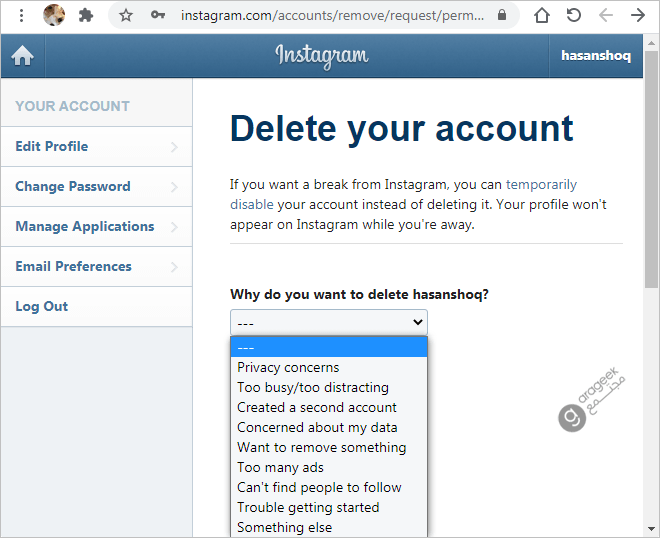This screenshot has height=538, width=660.
Task: Bookmark page with the star icon
Action: [x=125, y=16]
